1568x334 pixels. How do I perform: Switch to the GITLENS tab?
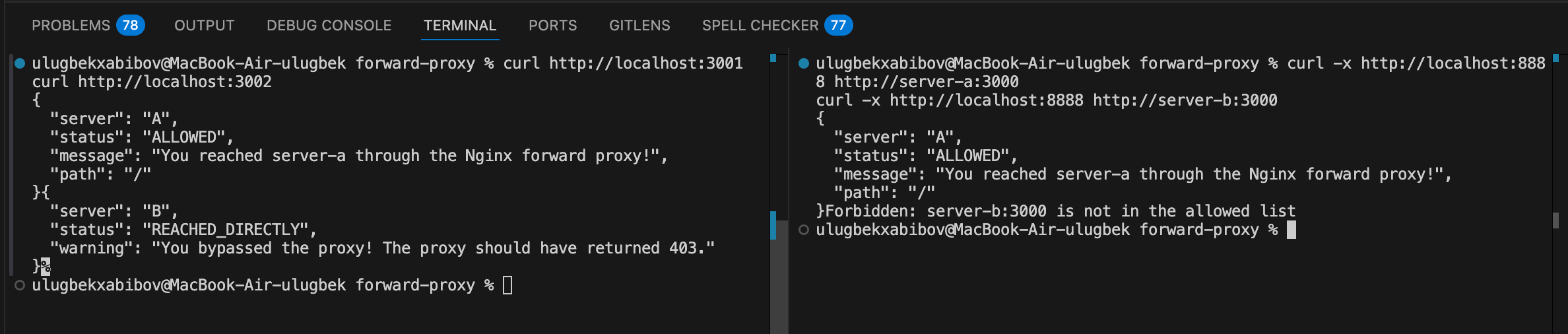[639, 25]
